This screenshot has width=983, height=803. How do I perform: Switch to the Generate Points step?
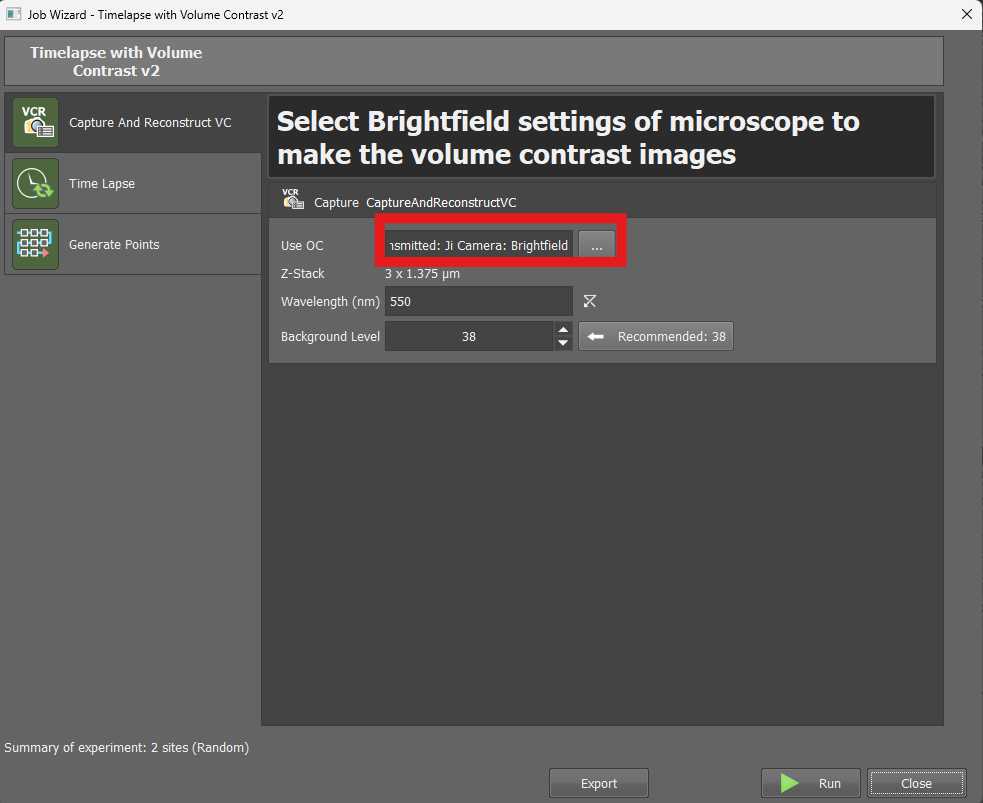click(114, 245)
